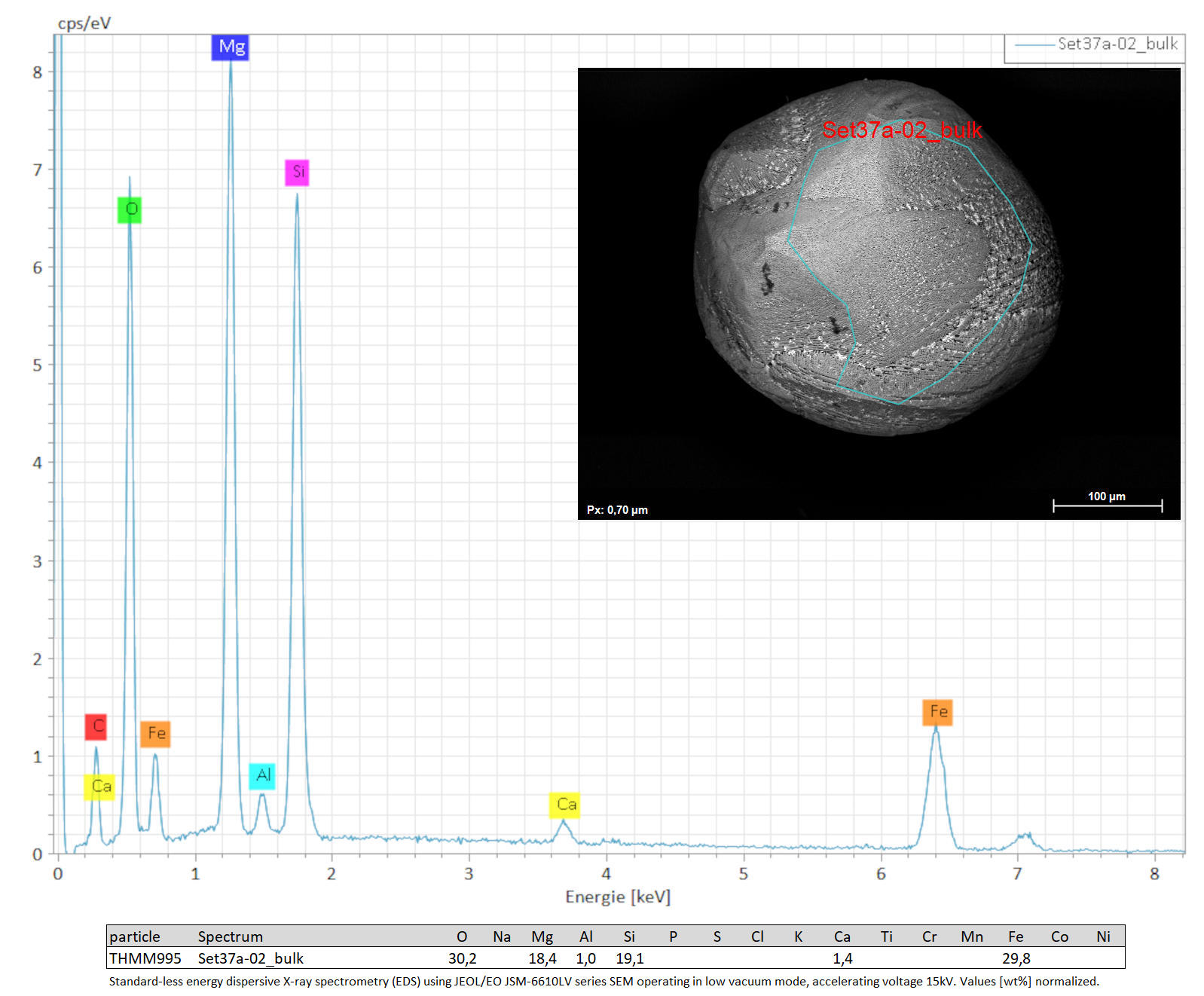Click the particle column header

click(135, 936)
